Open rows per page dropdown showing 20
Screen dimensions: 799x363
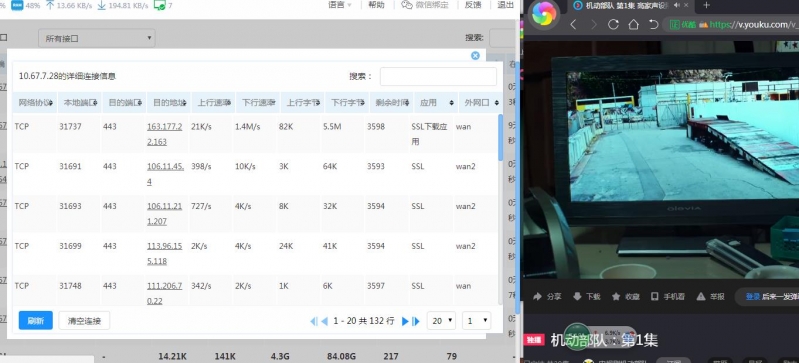point(441,321)
